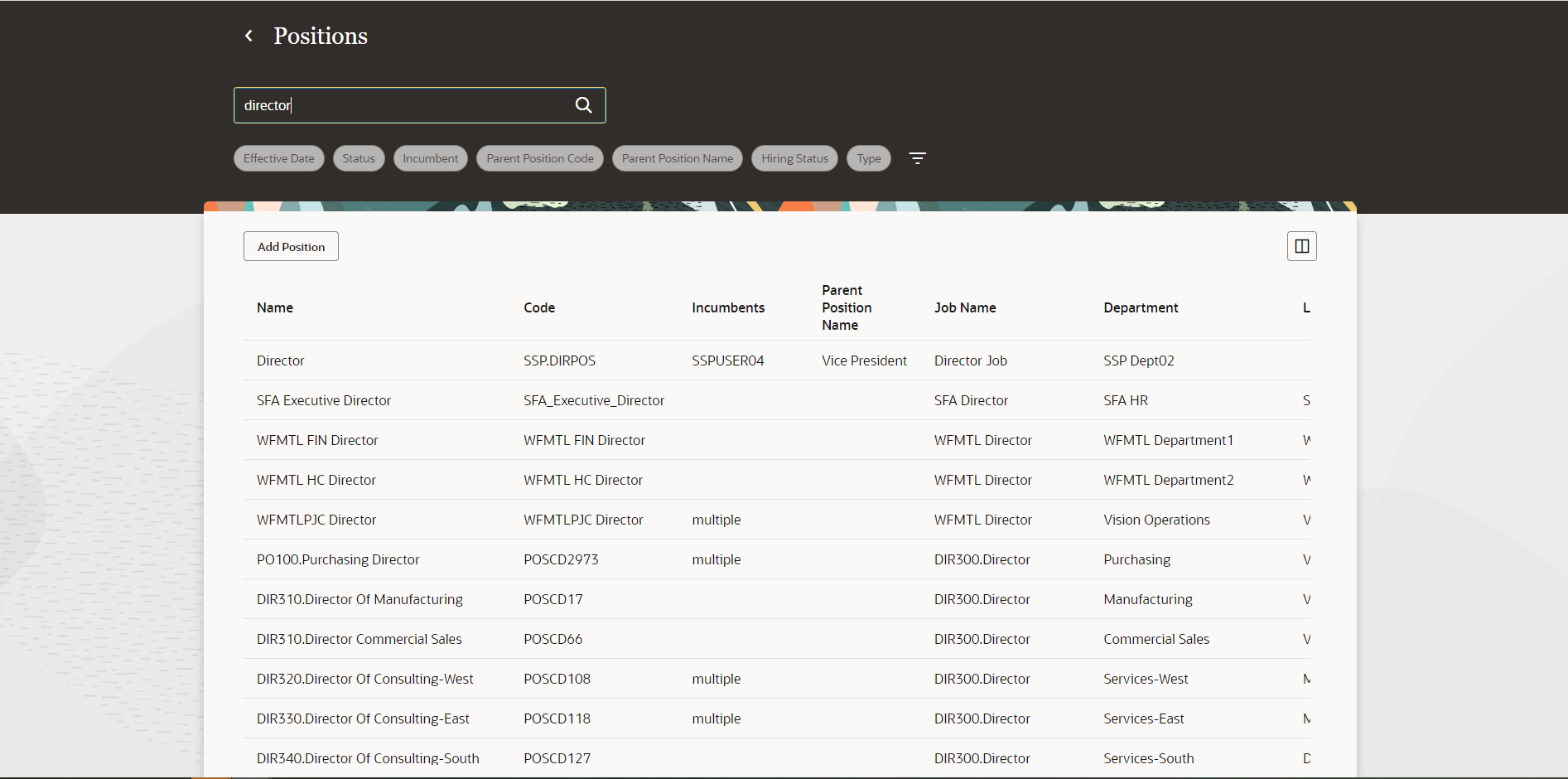Open the Parent Position Name filter chip
This screenshot has height=779, width=1568.
pyautogui.click(x=678, y=158)
